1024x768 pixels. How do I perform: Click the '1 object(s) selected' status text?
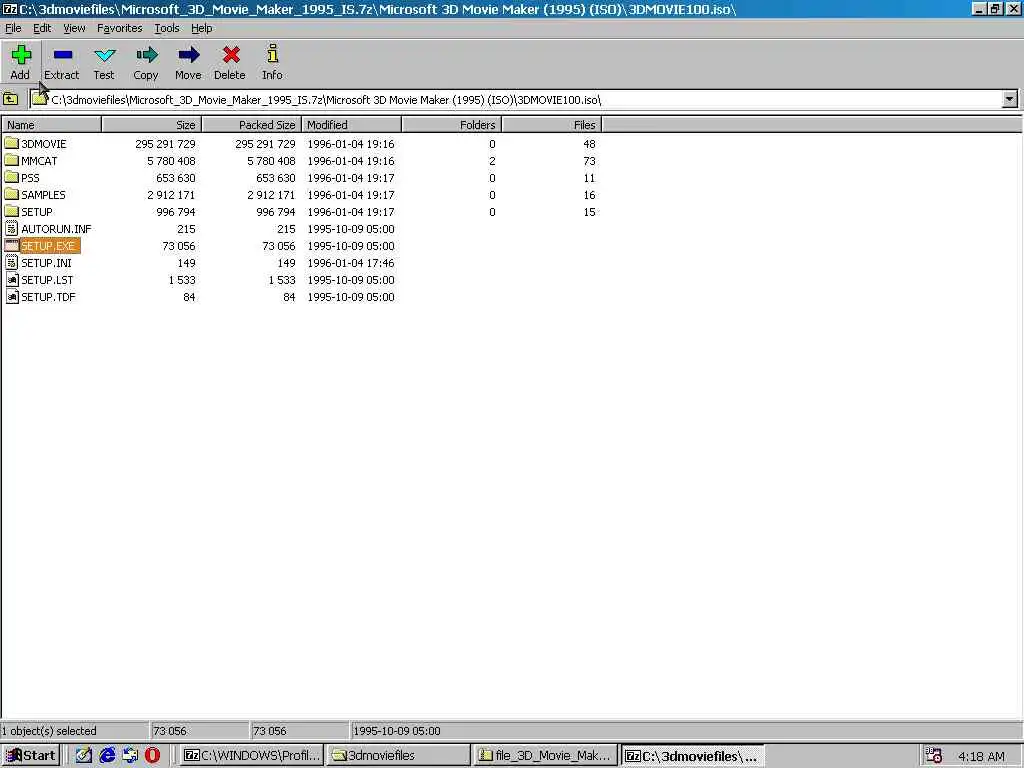(x=49, y=730)
